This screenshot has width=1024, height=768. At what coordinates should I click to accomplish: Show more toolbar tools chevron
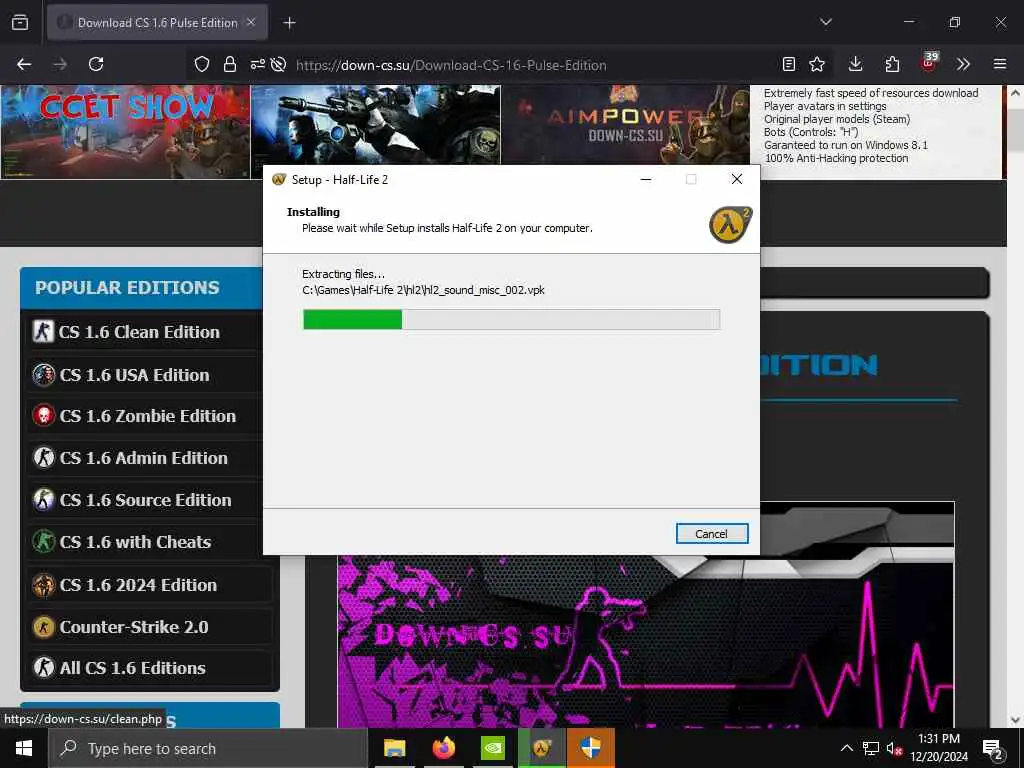(x=963, y=64)
